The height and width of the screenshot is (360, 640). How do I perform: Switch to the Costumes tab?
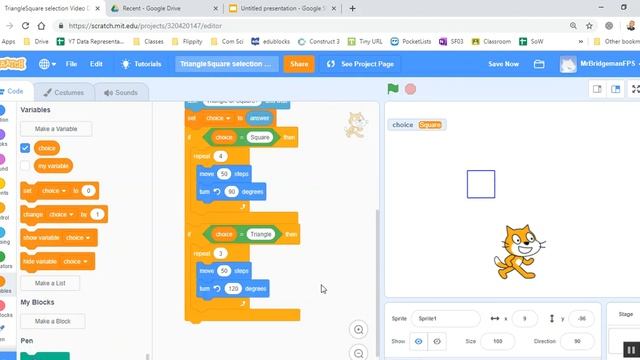(64, 93)
